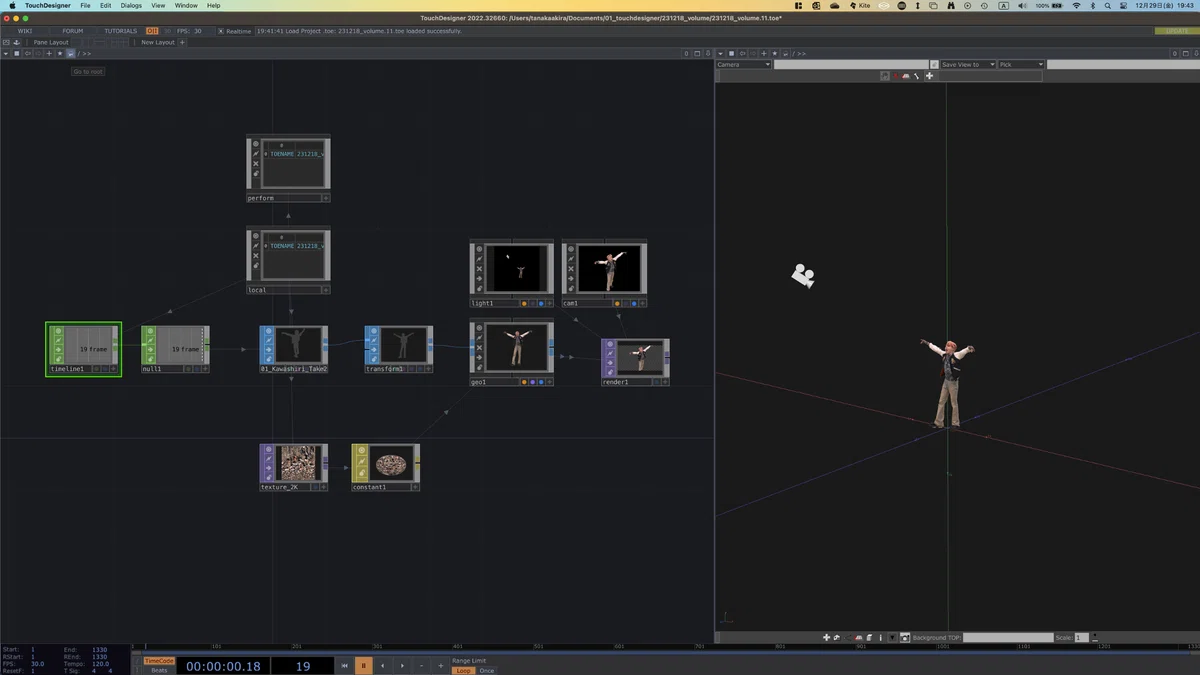Click the WIKI button

click(x=25, y=31)
